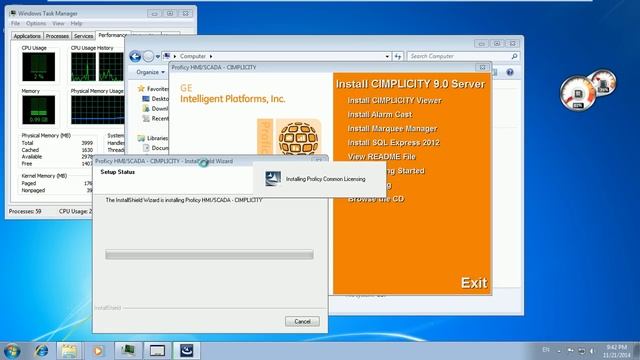This screenshot has height=360, width=640.
Task: Click Install SQL Express 2012
Action: click(x=393, y=143)
